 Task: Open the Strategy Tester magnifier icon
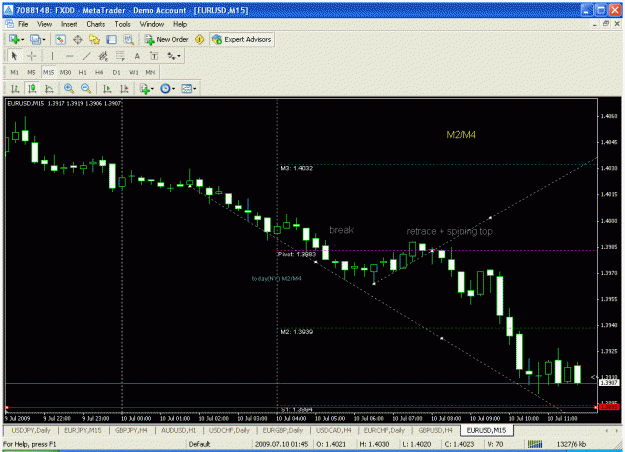pyautogui.click(x=128, y=39)
